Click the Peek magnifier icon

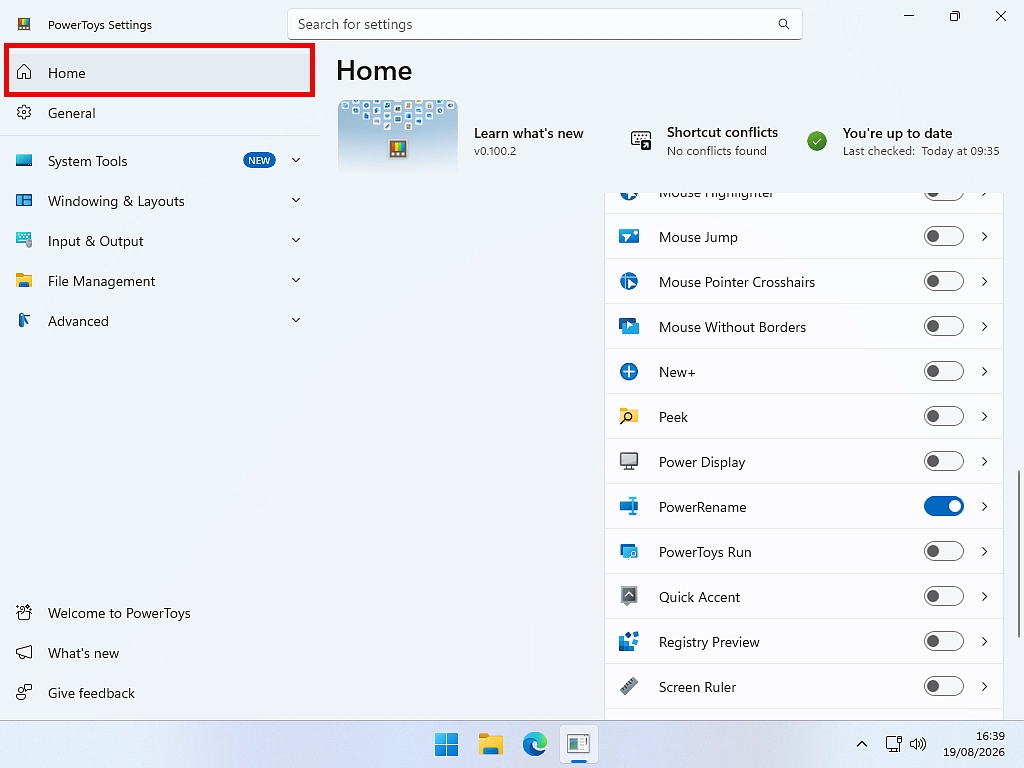pos(629,417)
